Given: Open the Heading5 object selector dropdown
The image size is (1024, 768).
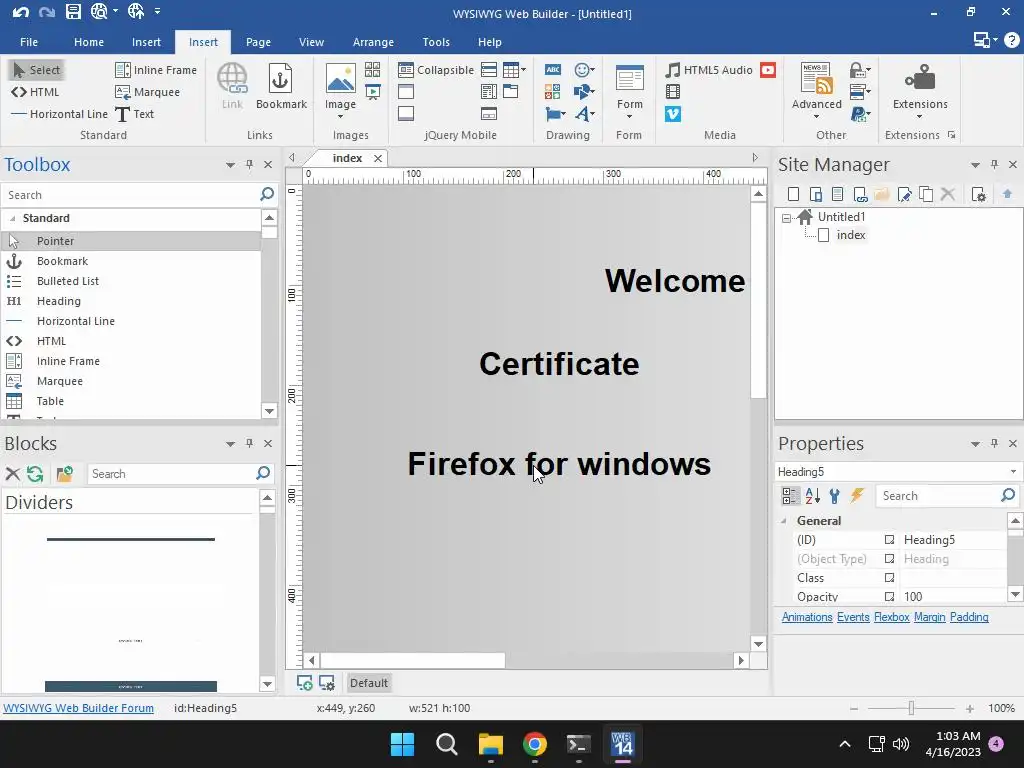Looking at the screenshot, I should 1013,472.
